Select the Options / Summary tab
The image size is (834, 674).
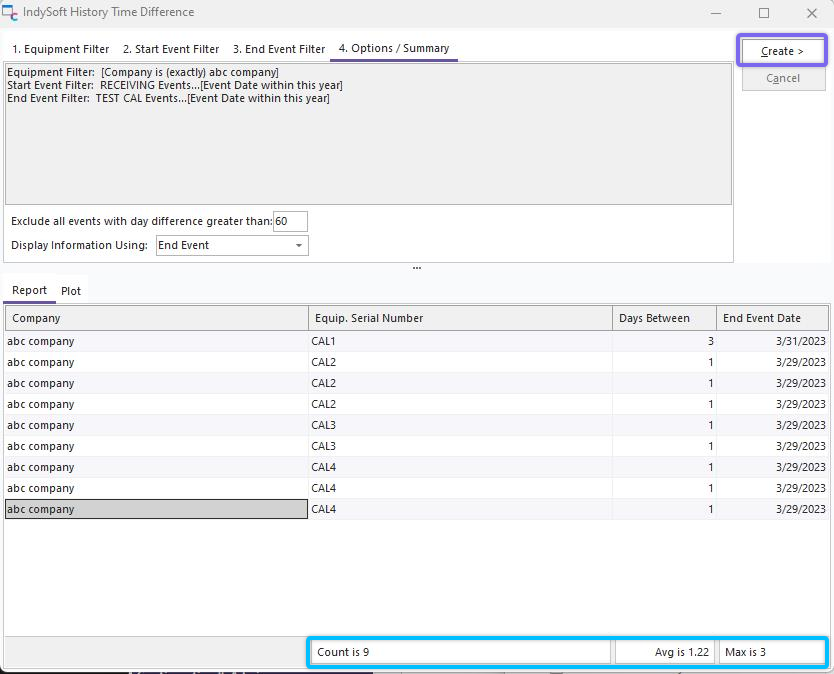click(394, 48)
